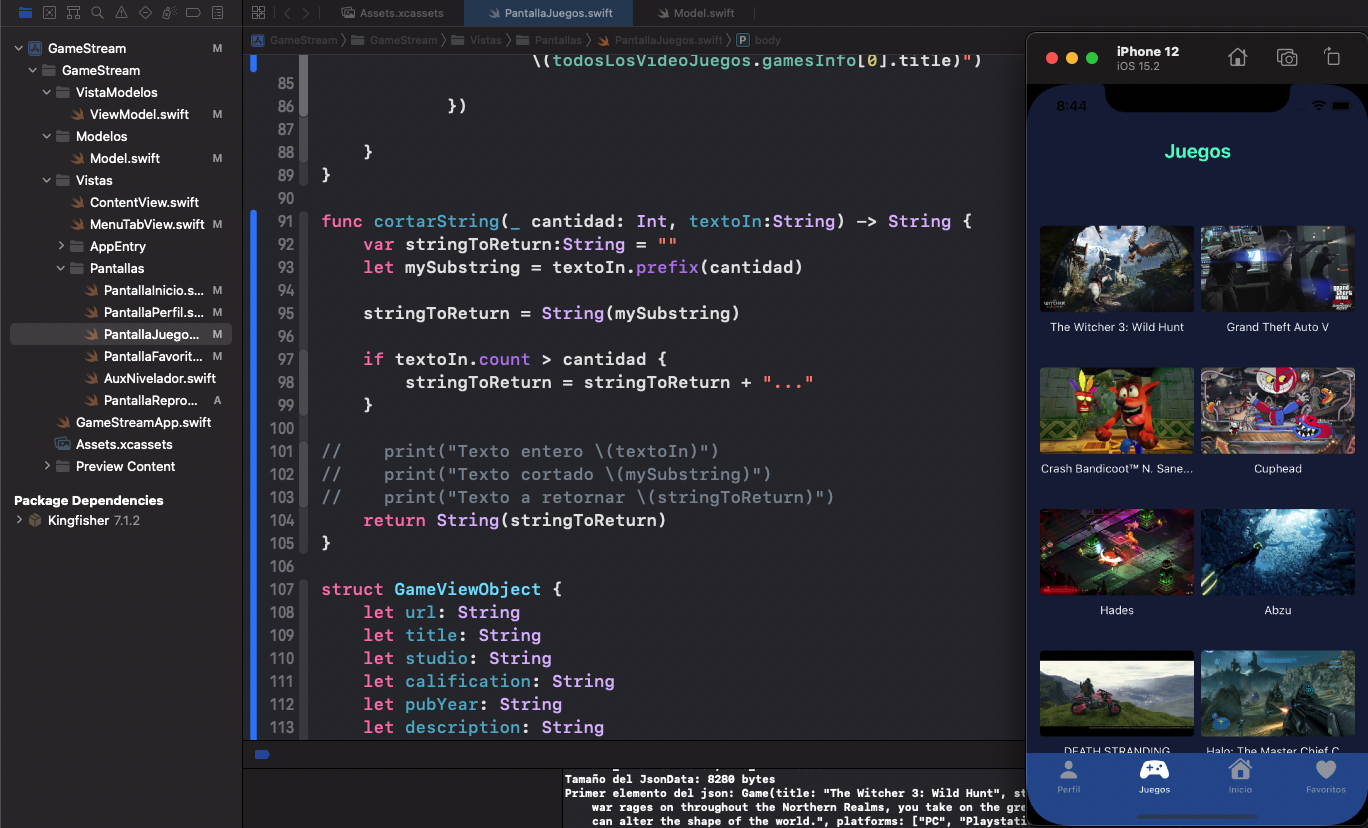Tap the Grand Theft Auto V thumbnail
This screenshot has width=1368, height=828.
click(x=1278, y=269)
